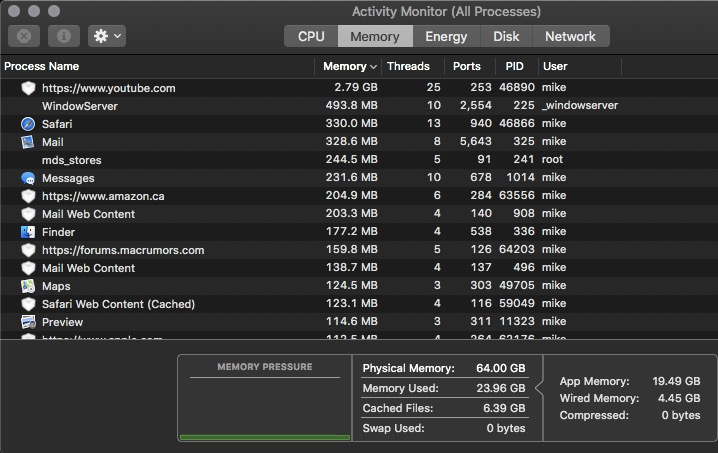Select Safari Web Content (Cached) process name
The image size is (718, 453).
pyautogui.click(x=119, y=304)
